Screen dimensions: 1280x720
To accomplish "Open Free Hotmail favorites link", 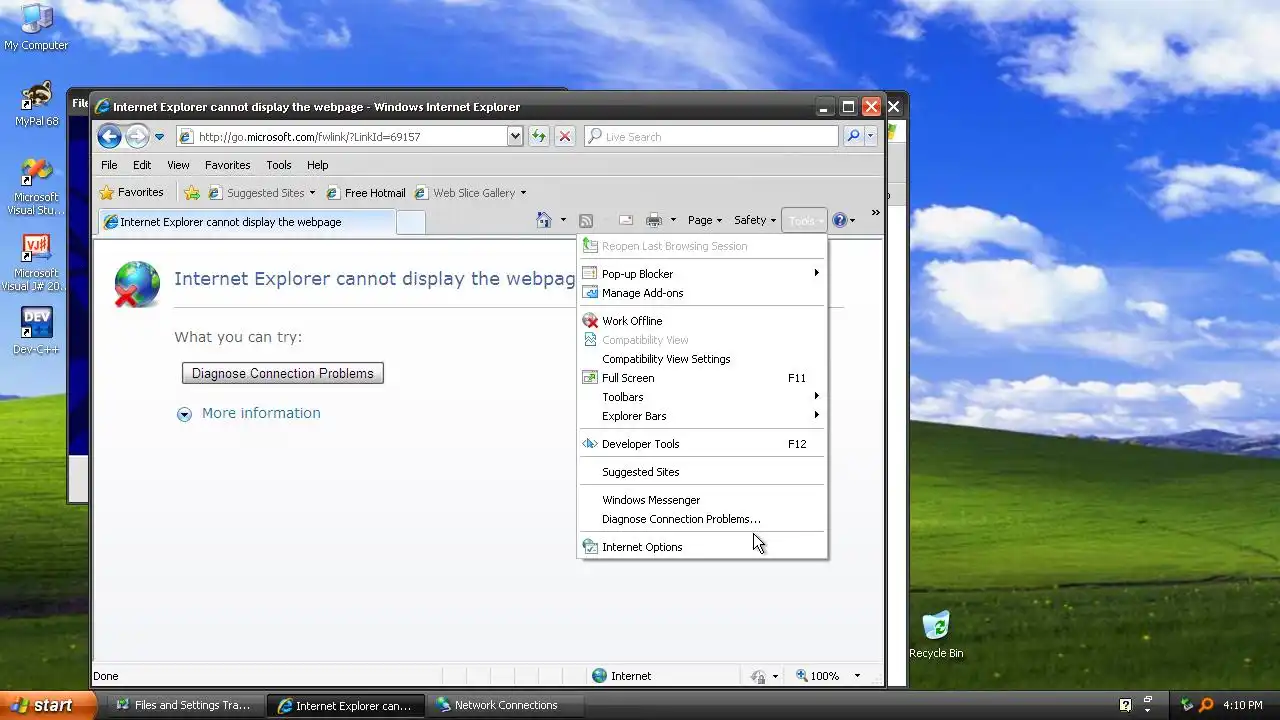I will point(366,193).
